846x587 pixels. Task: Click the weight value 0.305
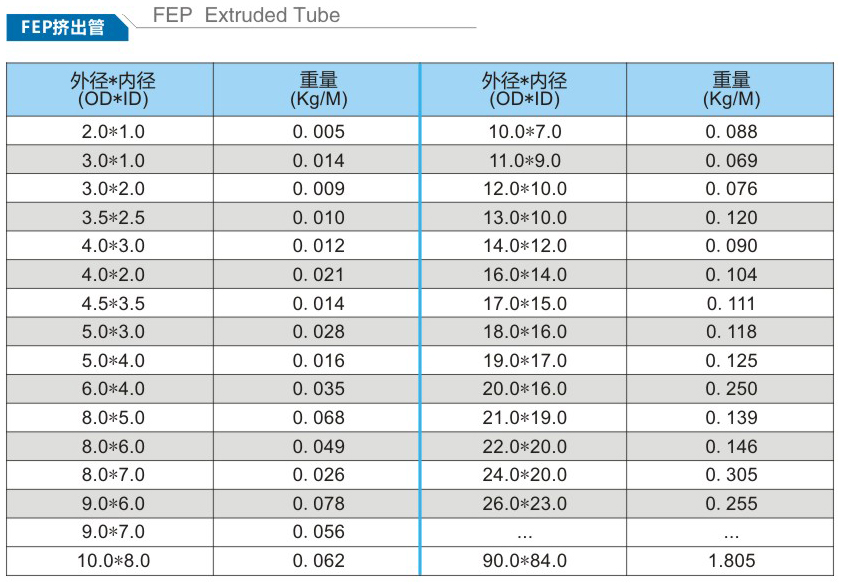(731, 476)
